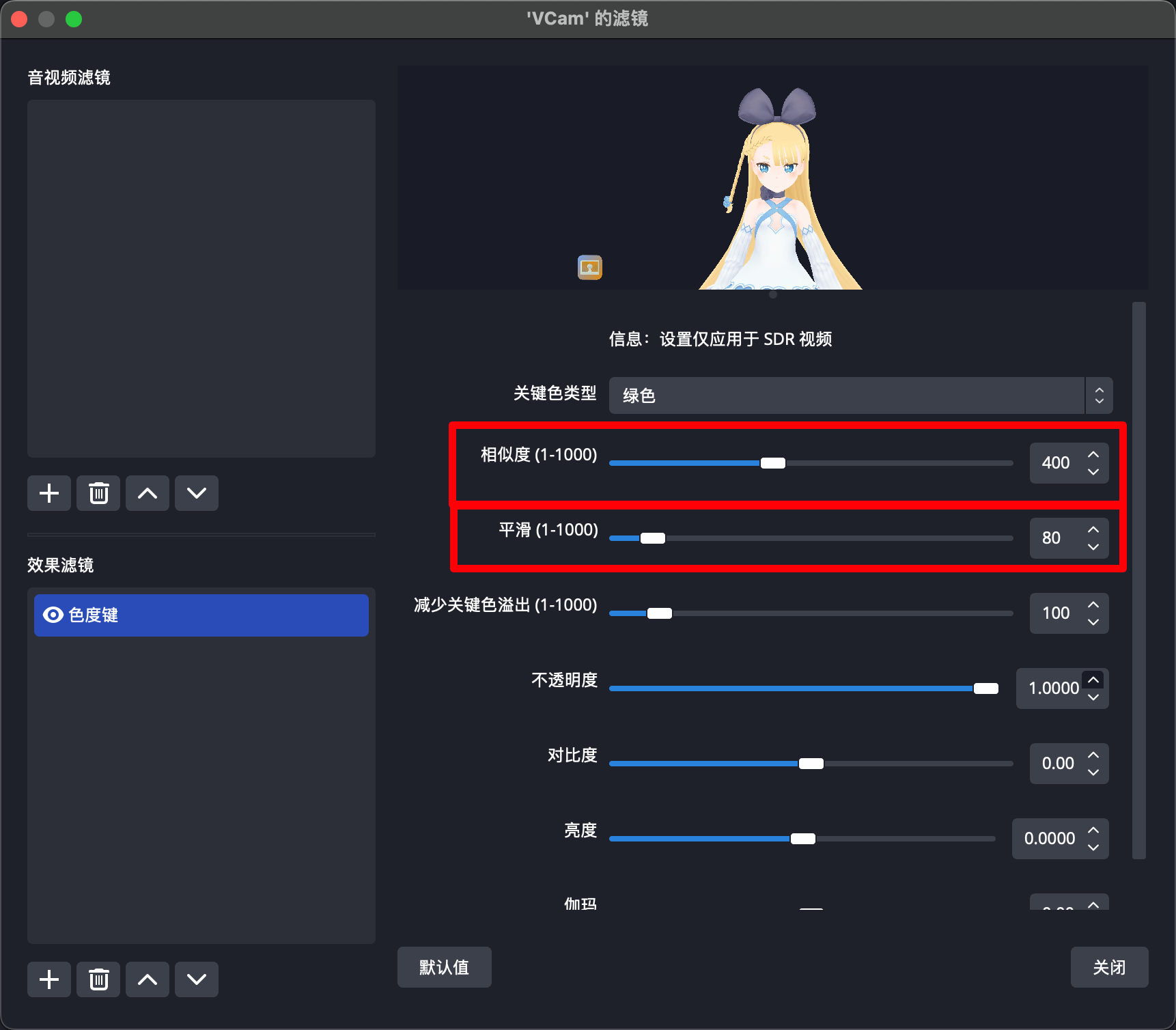Screen dimensions: 1176x1030
Task: Open the 关键色类型 dropdown
Action: tap(860, 395)
